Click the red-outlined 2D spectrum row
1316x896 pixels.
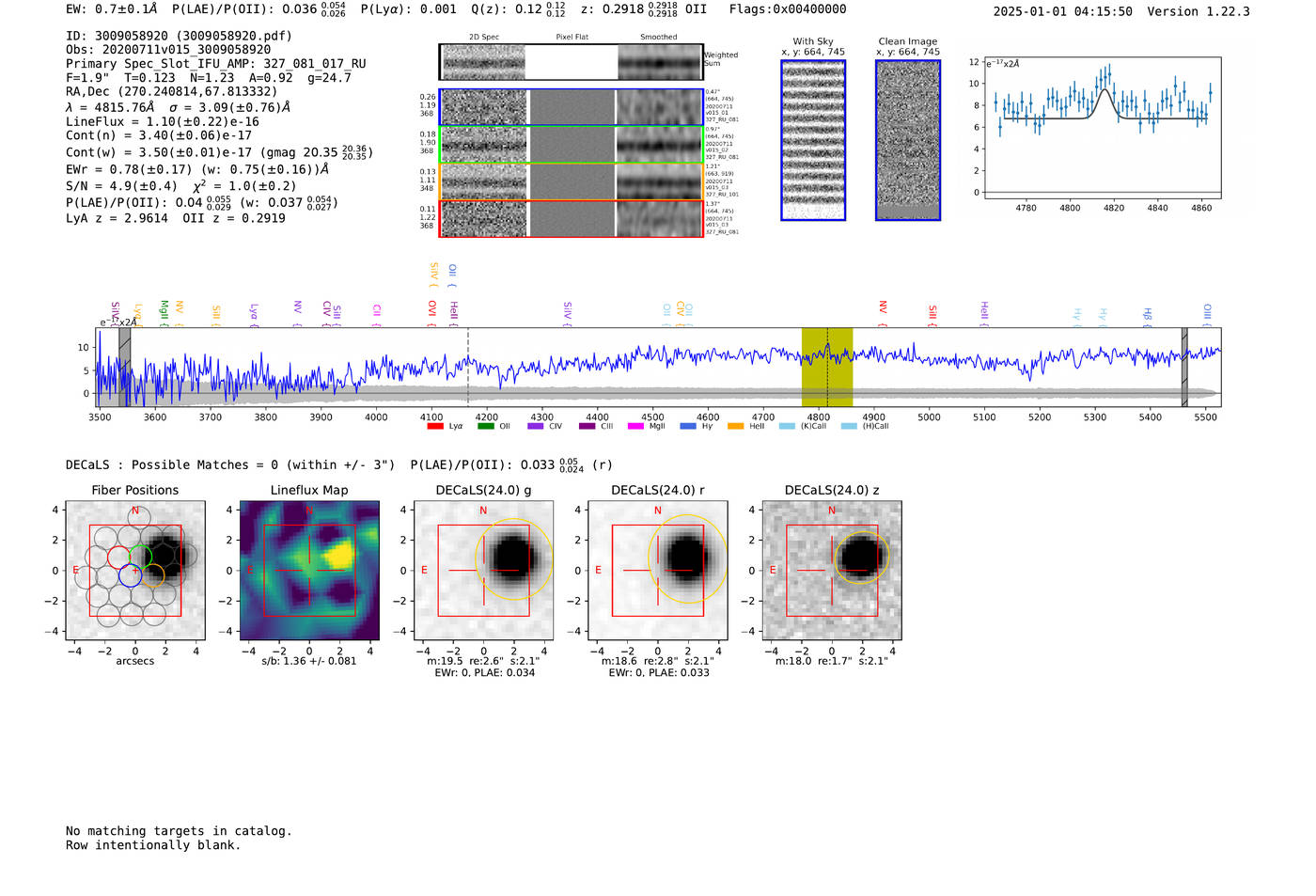pos(572,218)
